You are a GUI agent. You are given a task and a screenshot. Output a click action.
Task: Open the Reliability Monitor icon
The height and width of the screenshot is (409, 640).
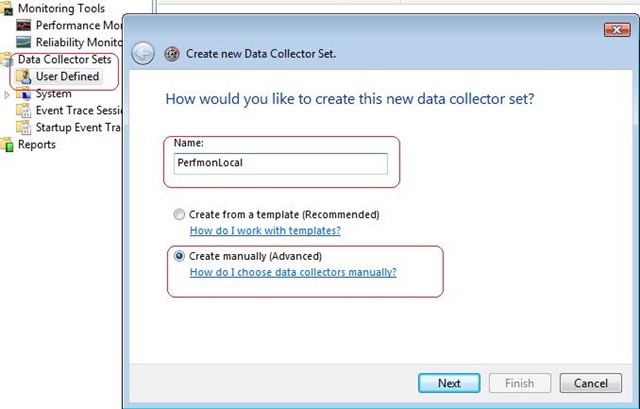25,42
